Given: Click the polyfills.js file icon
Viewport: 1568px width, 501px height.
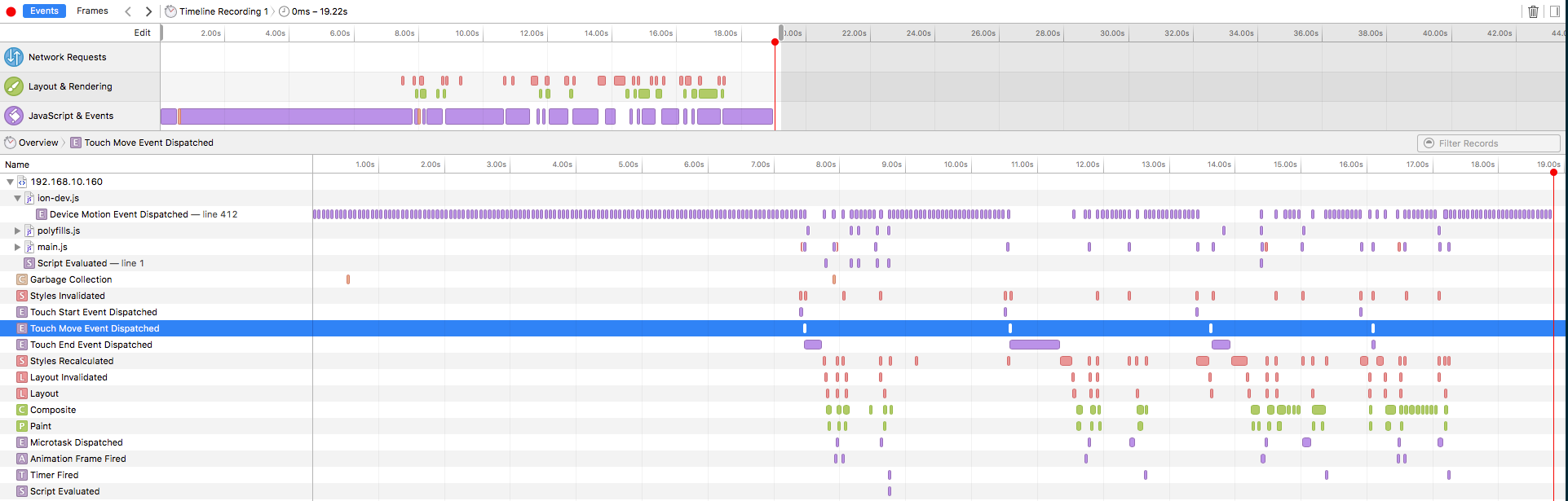Looking at the screenshot, I should coord(29,231).
